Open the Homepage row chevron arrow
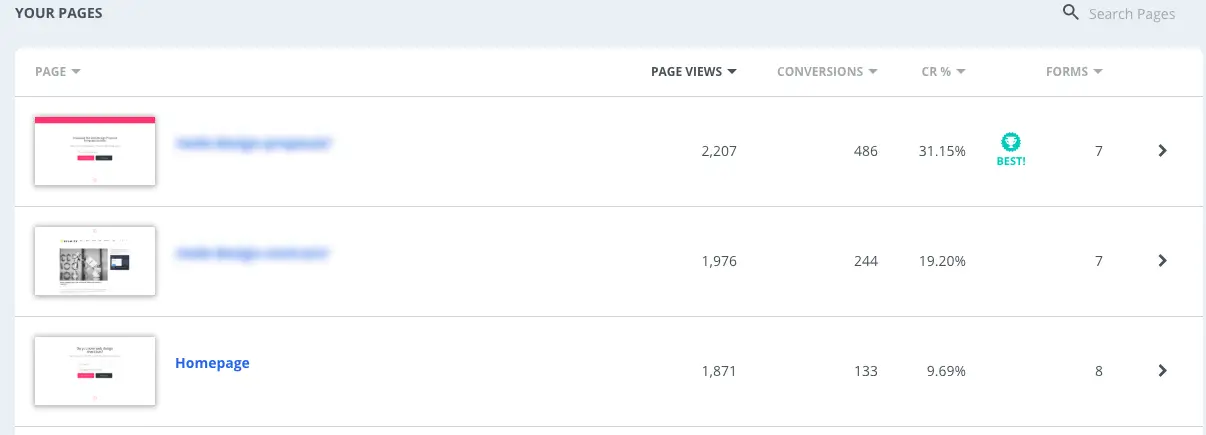This screenshot has width=1206, height=435. [1162, 371]
